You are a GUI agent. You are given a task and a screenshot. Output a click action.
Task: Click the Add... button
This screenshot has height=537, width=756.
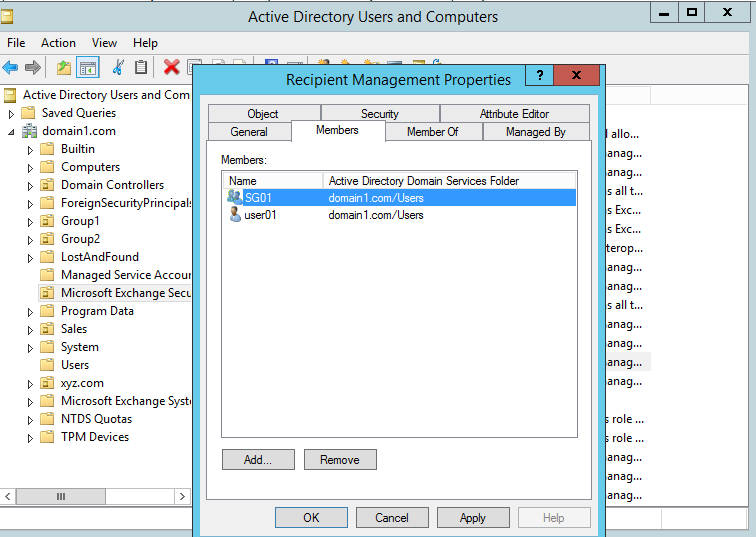[x=258, y=459]
